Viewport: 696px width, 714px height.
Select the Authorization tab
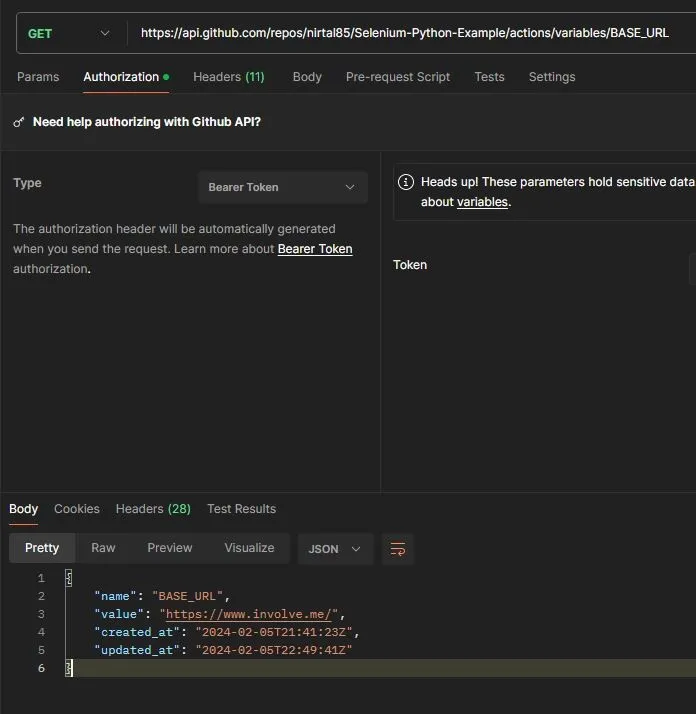[x=126, y=77]
